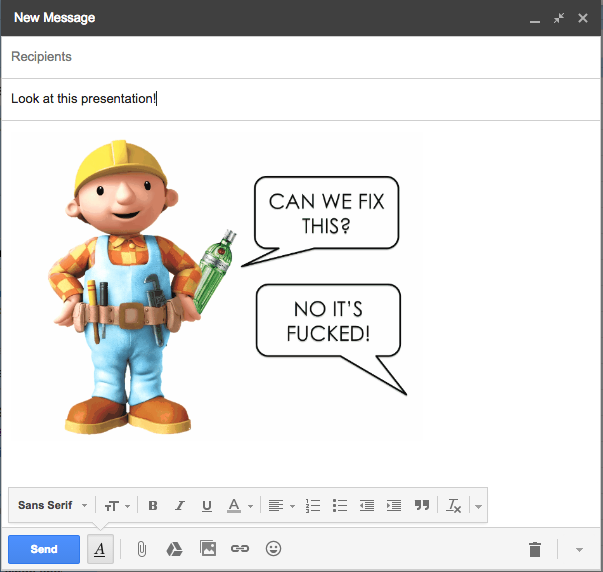Click the insert photo icon

[x=208, y=549]
